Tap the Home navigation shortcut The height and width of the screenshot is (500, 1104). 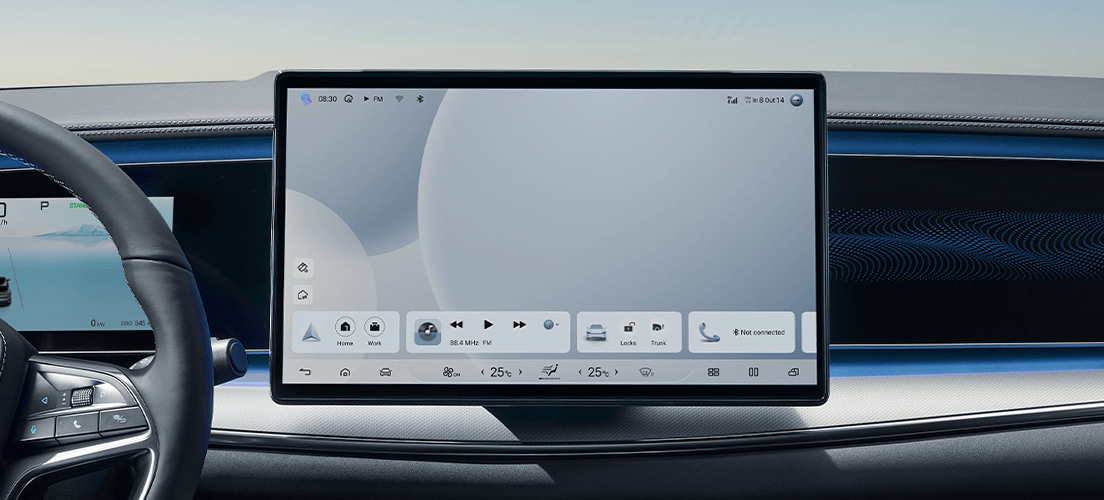point(345,329)
